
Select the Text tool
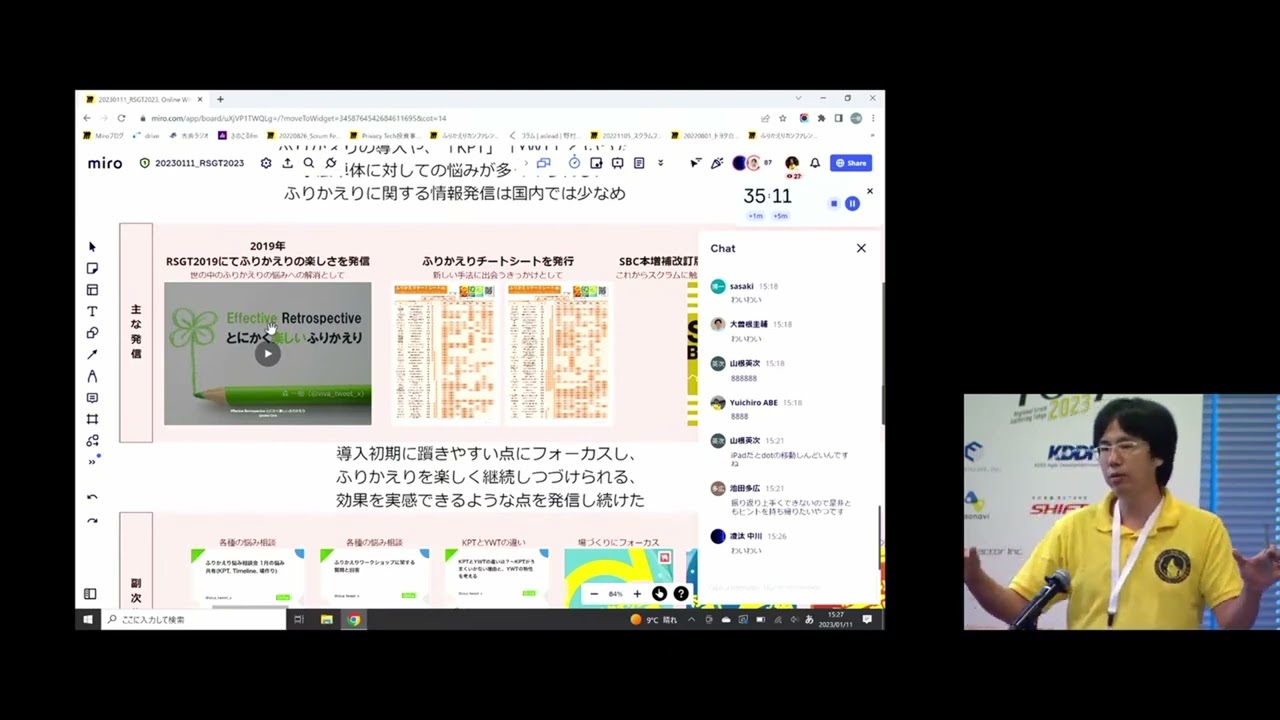tap(92, 311)
